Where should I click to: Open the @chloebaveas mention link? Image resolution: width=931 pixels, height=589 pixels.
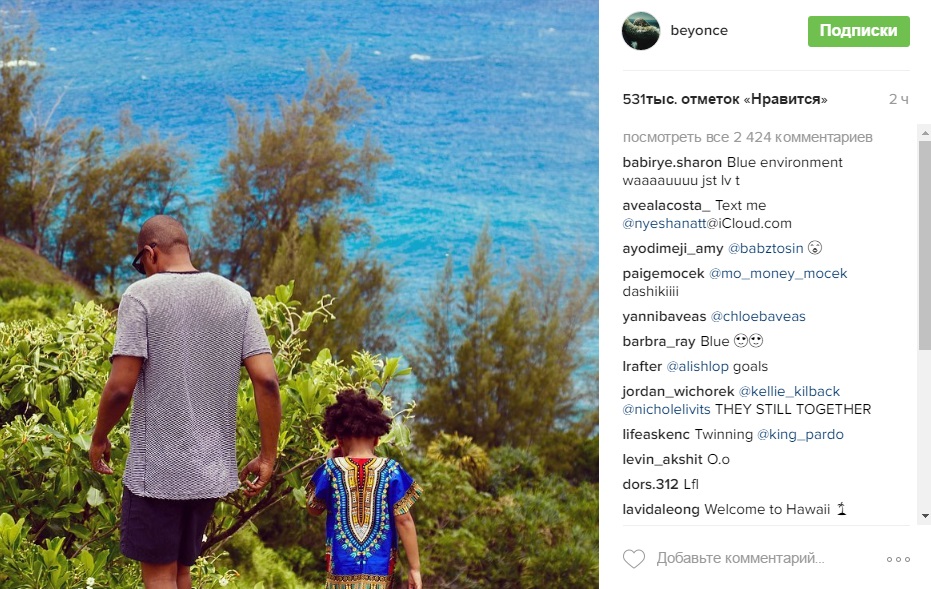coord(758,316)
